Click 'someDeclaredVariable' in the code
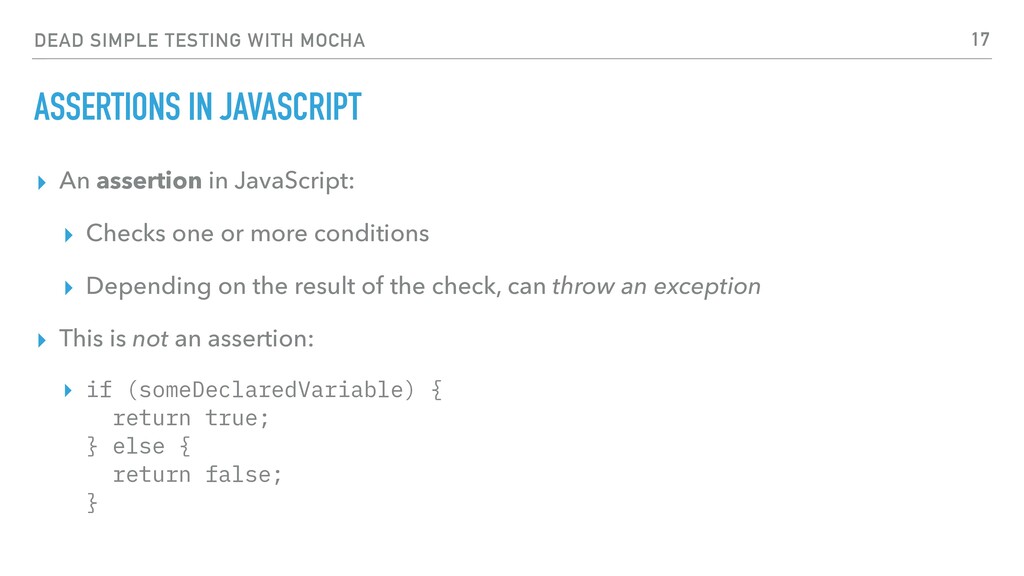This screenshot has height=576, width=1024. pos(271,390)
